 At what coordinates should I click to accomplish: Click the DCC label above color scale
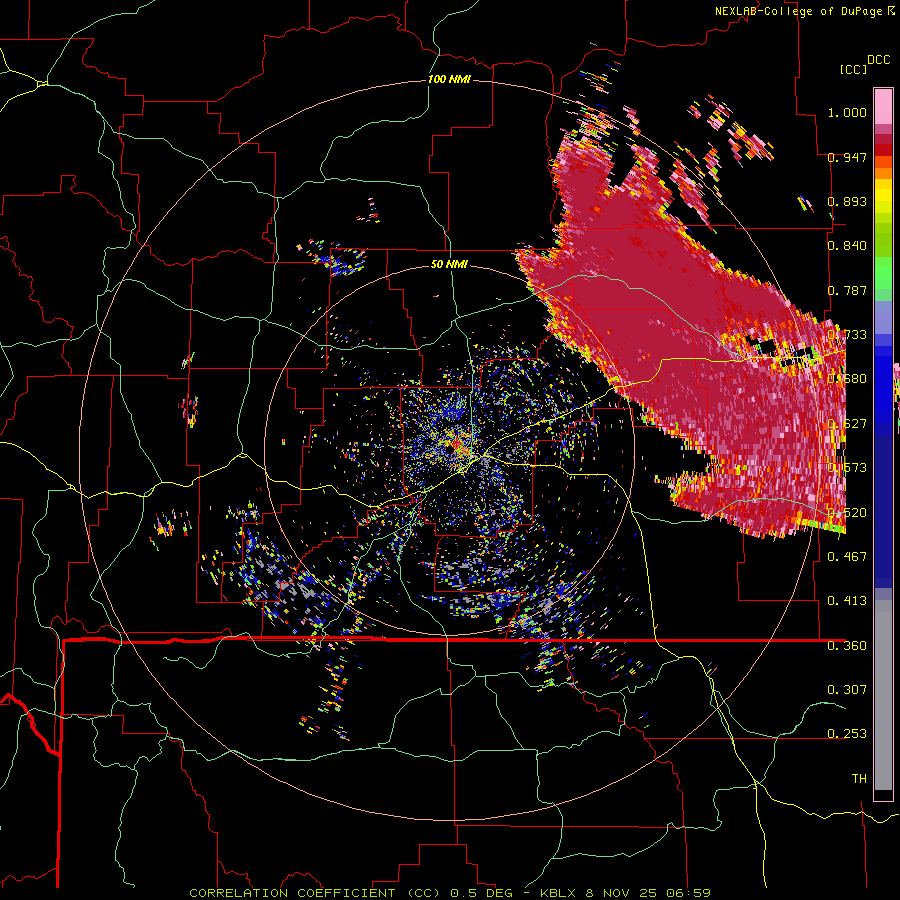878,60
